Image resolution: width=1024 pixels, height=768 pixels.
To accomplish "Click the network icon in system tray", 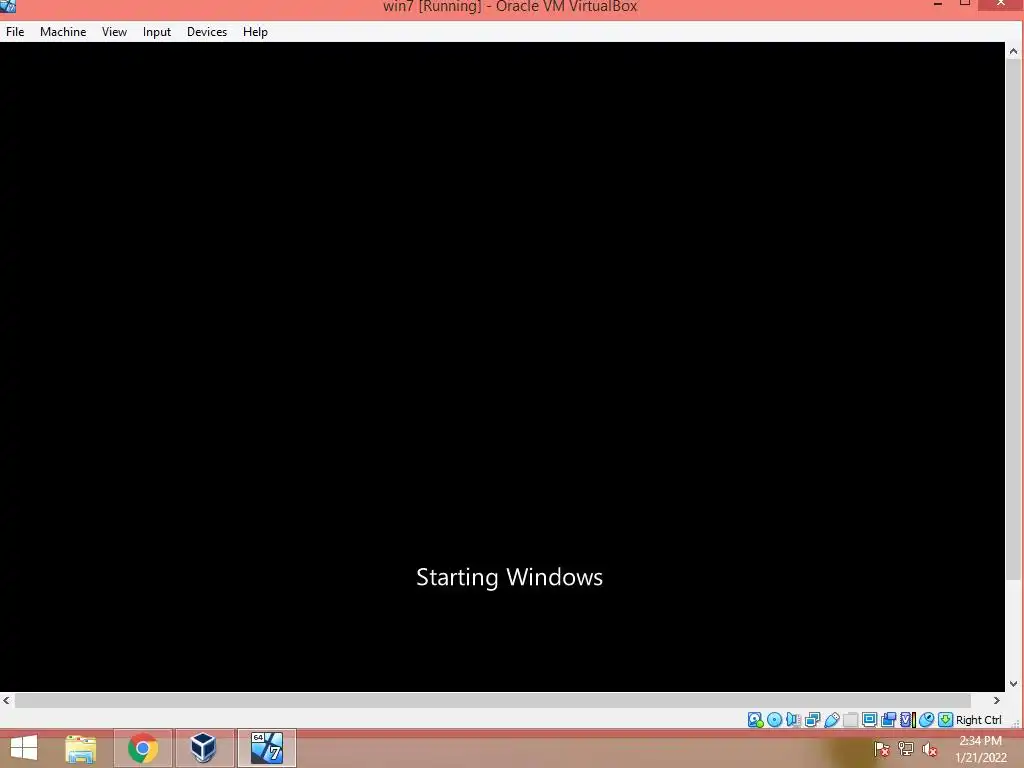I will click(906, 749).
